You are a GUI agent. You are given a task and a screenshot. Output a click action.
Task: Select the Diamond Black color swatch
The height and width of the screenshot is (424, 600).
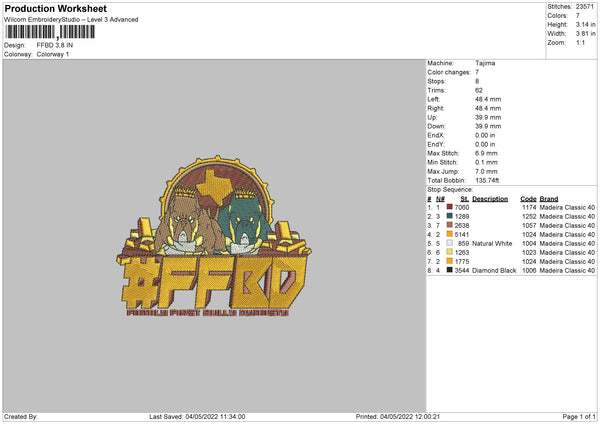click(x=450, y=270)
